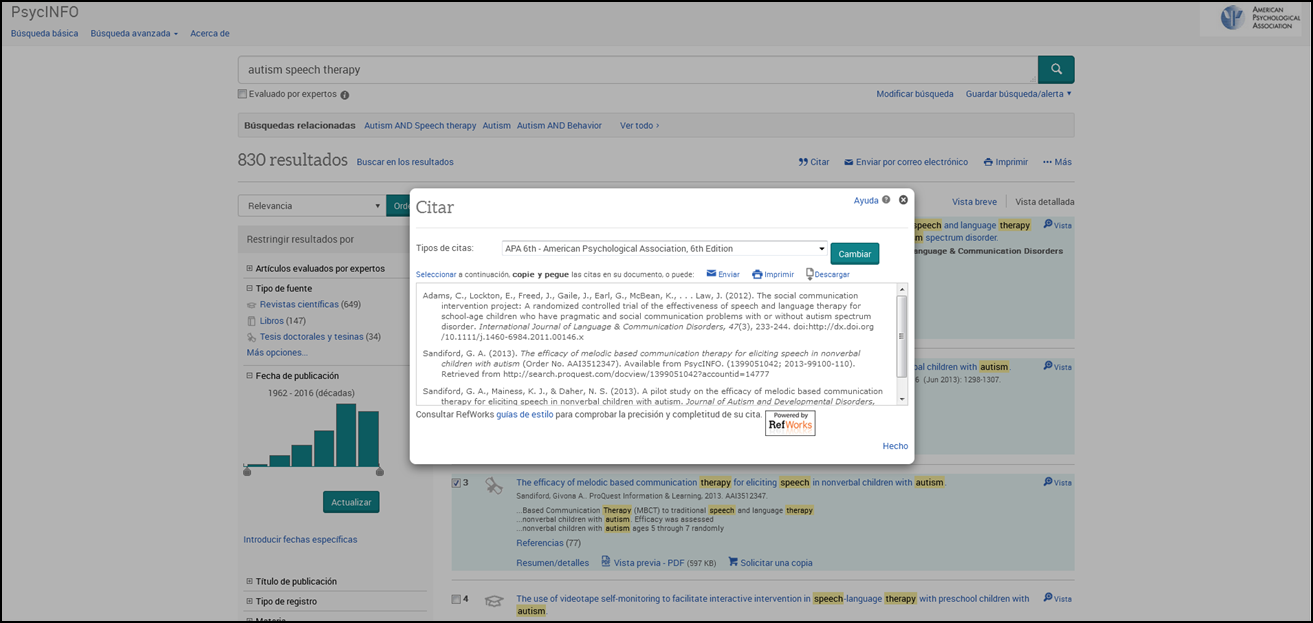Click the right handle of date range slider
1313x623 pixels.
pyautogui.click(x=380, y=471)
